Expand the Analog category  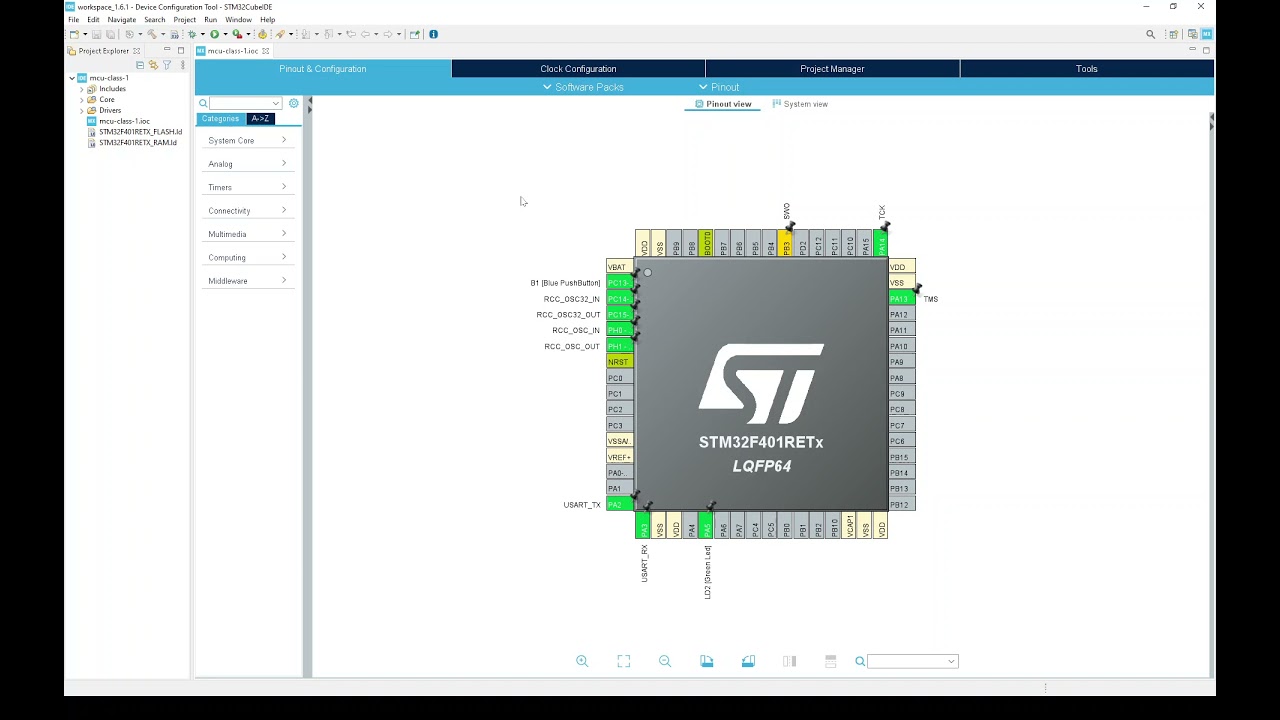click(248, 164)
